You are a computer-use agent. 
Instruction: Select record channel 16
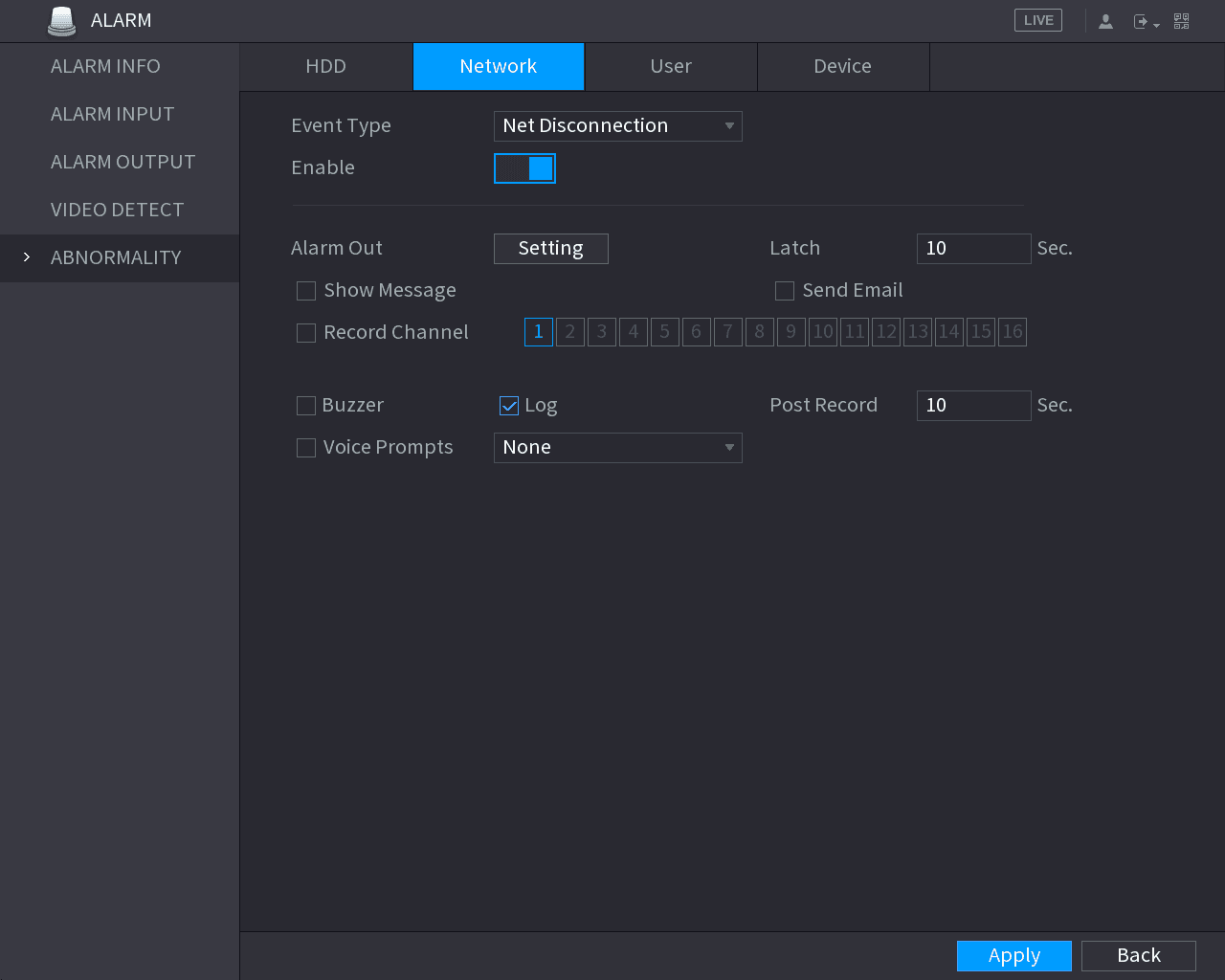[x=1013, y=332]
